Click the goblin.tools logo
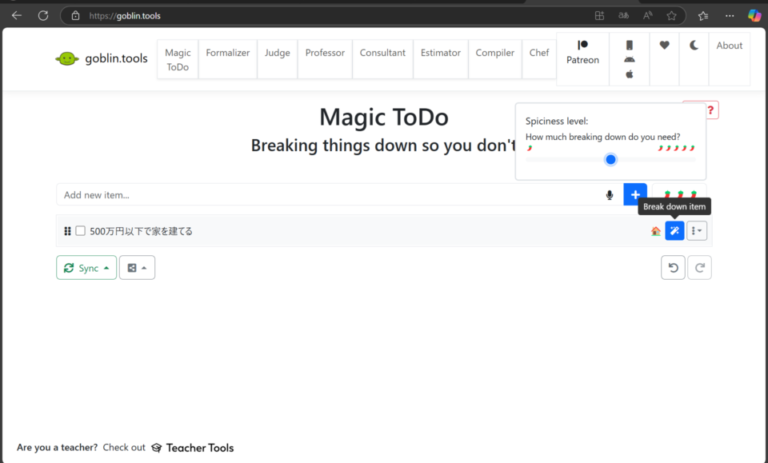 (x=101, y=59)
